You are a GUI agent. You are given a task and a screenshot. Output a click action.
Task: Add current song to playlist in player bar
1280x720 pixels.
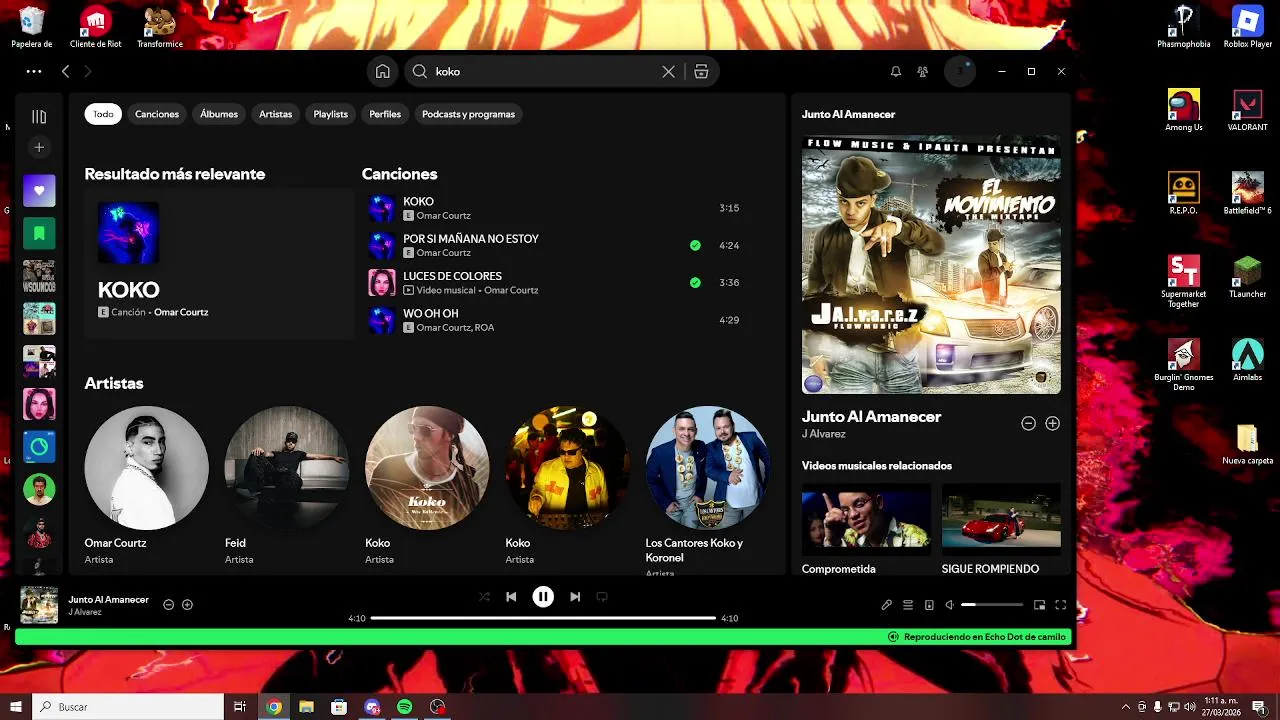click(x=187, y=605)
